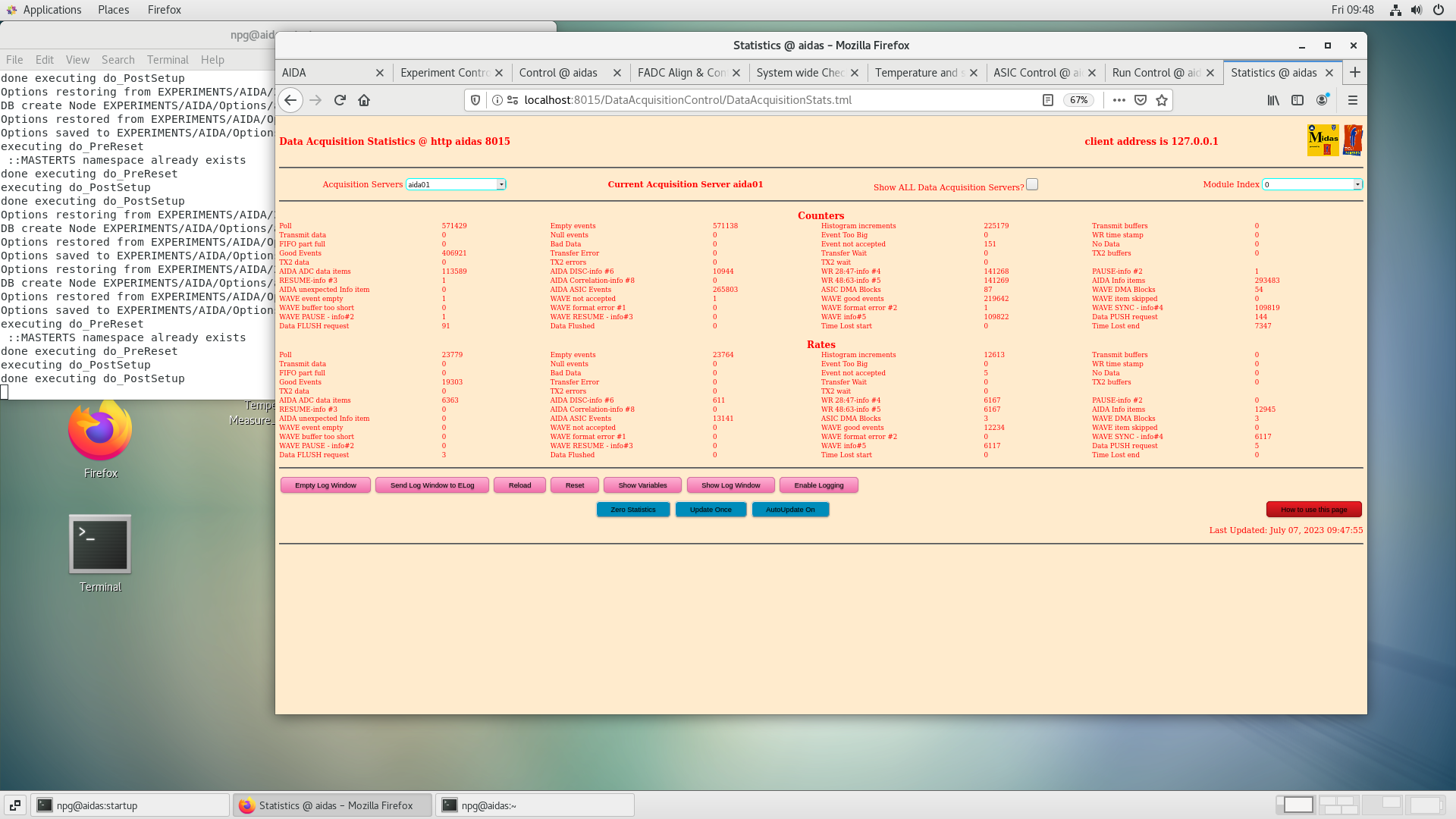Click How to use this page button
This screenshot has width=1456, height=819.
[1313, 510]
